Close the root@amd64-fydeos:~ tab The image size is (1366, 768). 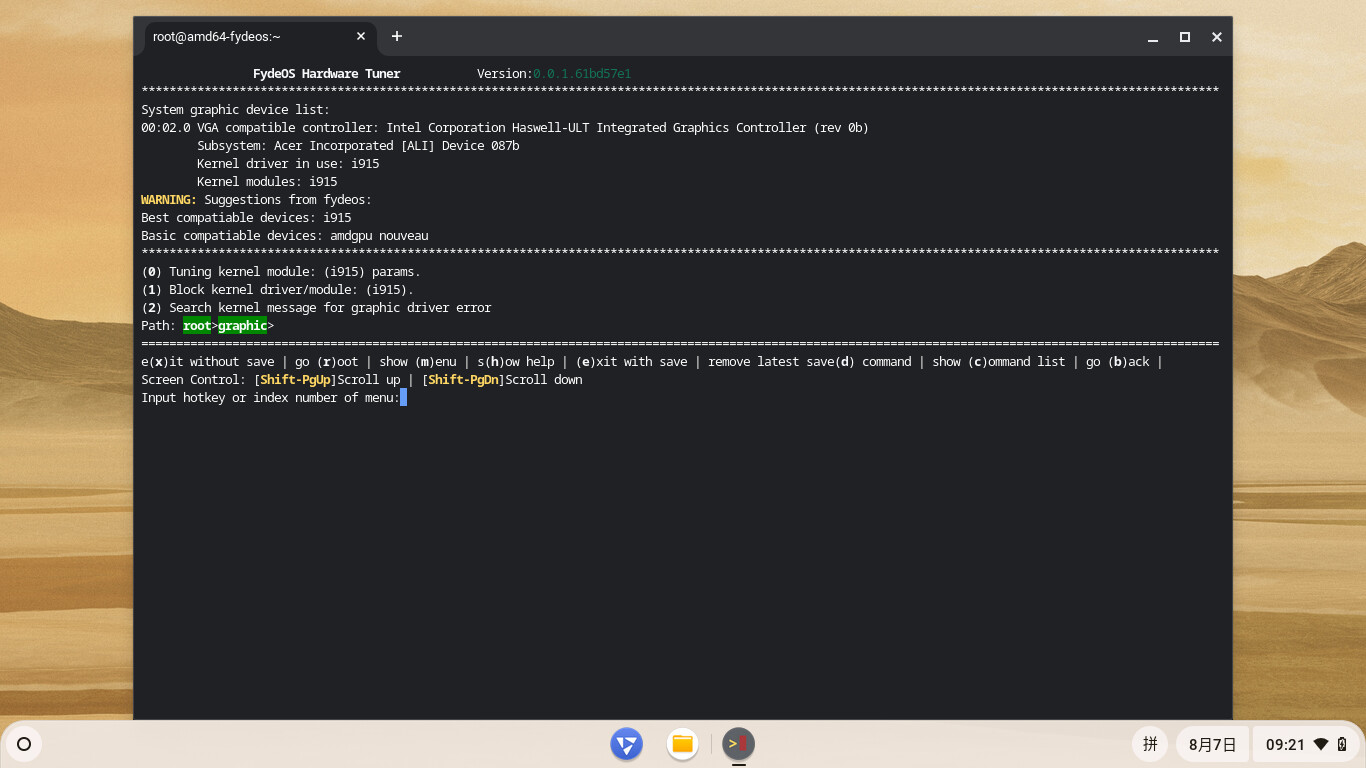pyautogui.click(x=361, y=37)
